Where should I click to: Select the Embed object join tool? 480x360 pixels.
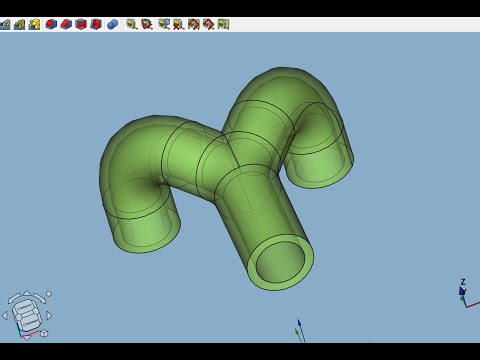(x=19, y=24)
